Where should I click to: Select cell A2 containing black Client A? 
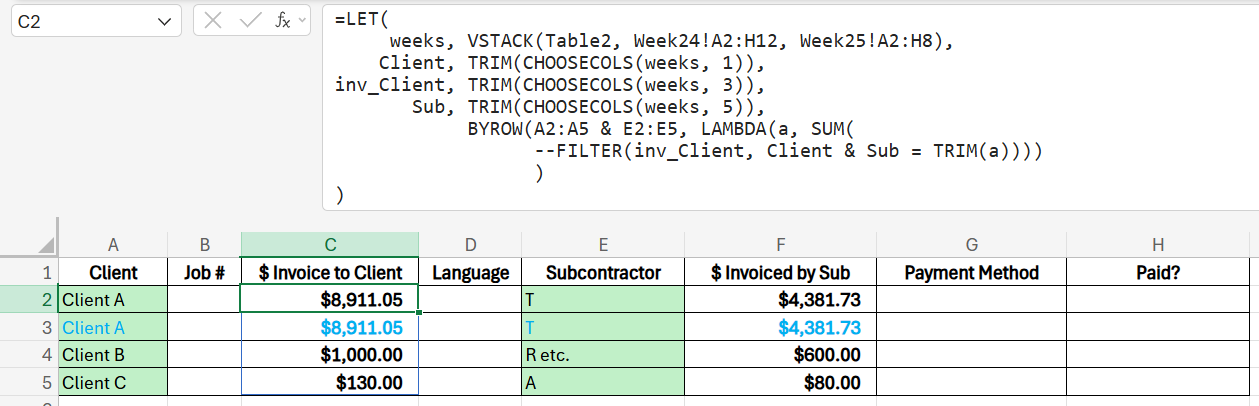coord(113,299)
